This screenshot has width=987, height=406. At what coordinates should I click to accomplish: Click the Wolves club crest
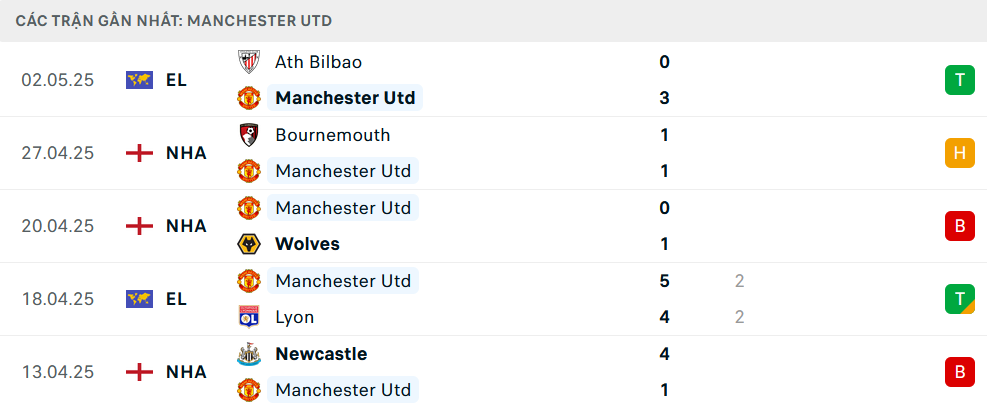pos(248,244)
